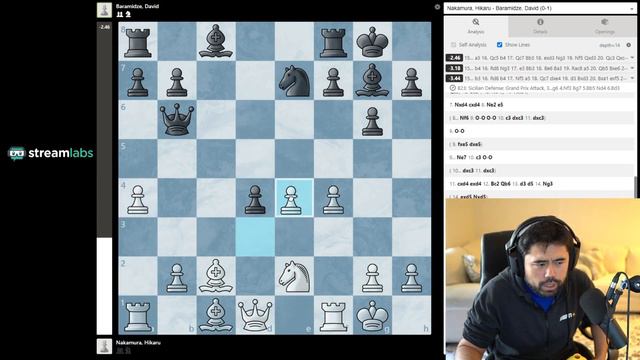Select the white bishop on c2
The height and width of the screenshot is (360, 640).
[216, 276]
